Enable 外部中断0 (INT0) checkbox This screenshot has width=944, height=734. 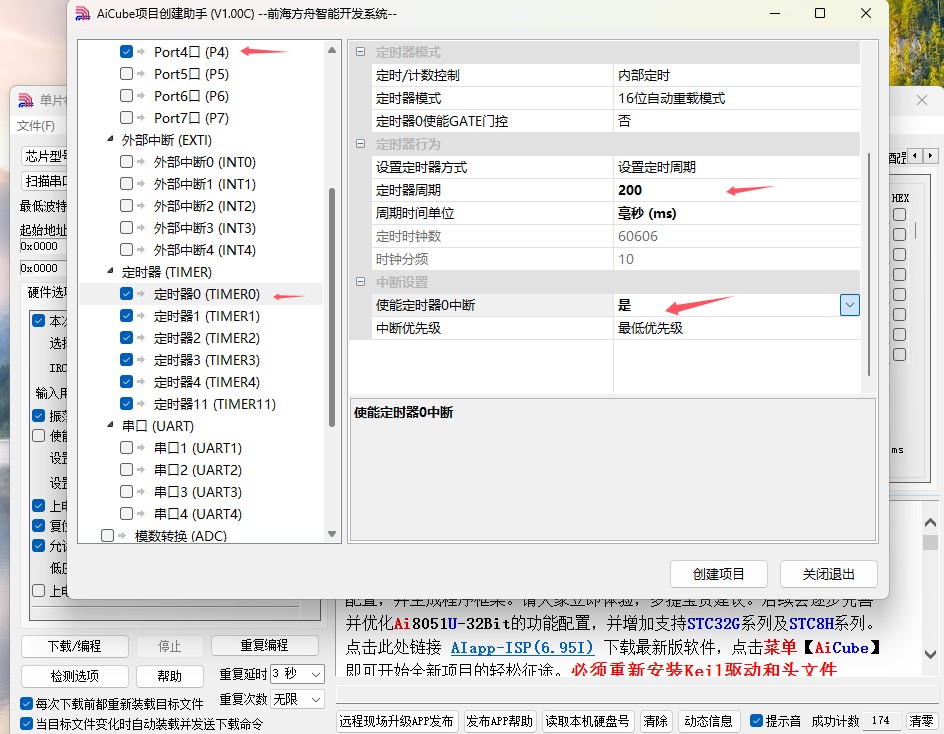(126, 161)
